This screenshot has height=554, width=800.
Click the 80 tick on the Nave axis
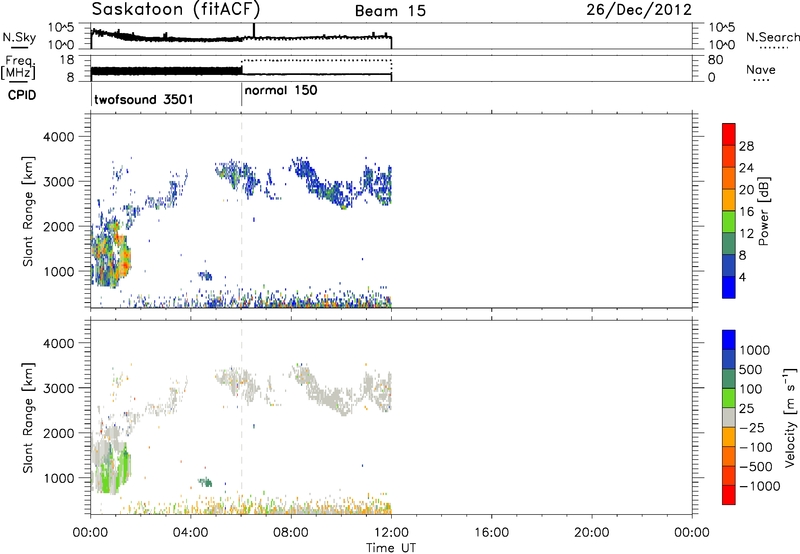click(x=715, y=60)
